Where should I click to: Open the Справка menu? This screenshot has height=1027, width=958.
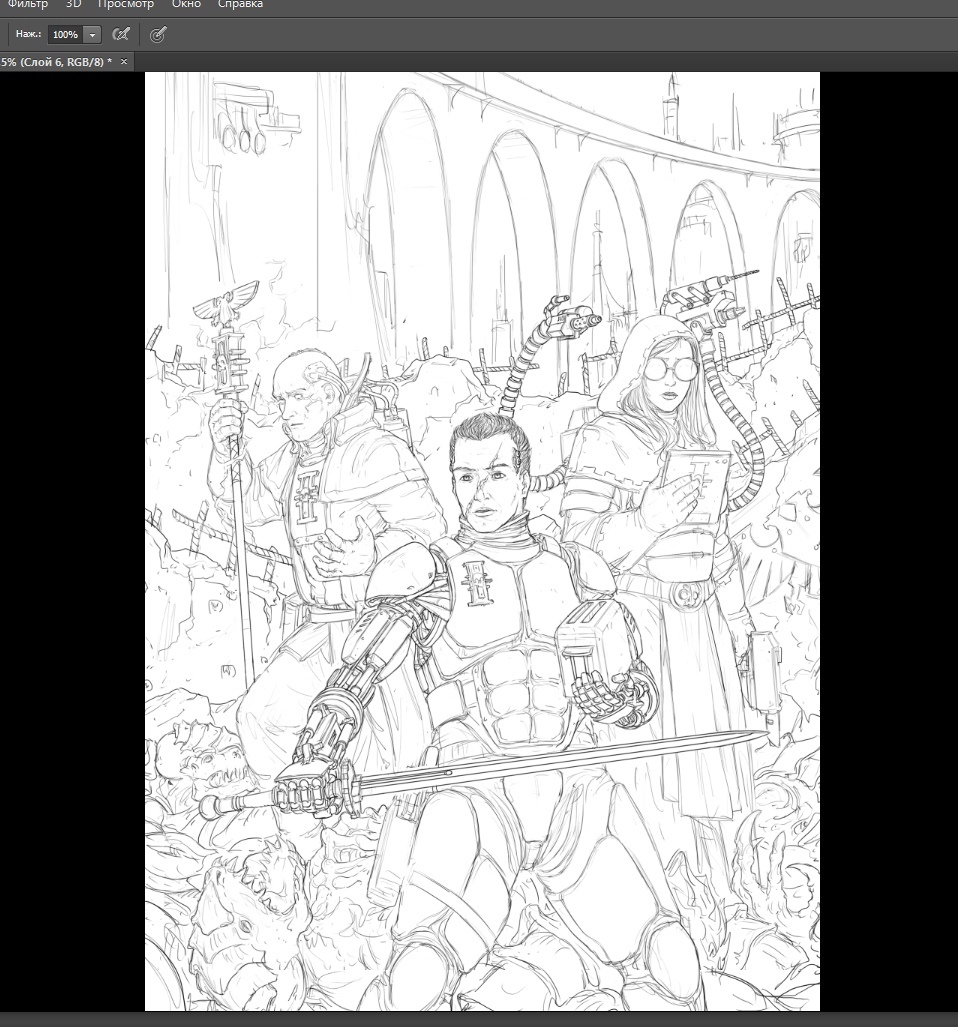(240, 4)
